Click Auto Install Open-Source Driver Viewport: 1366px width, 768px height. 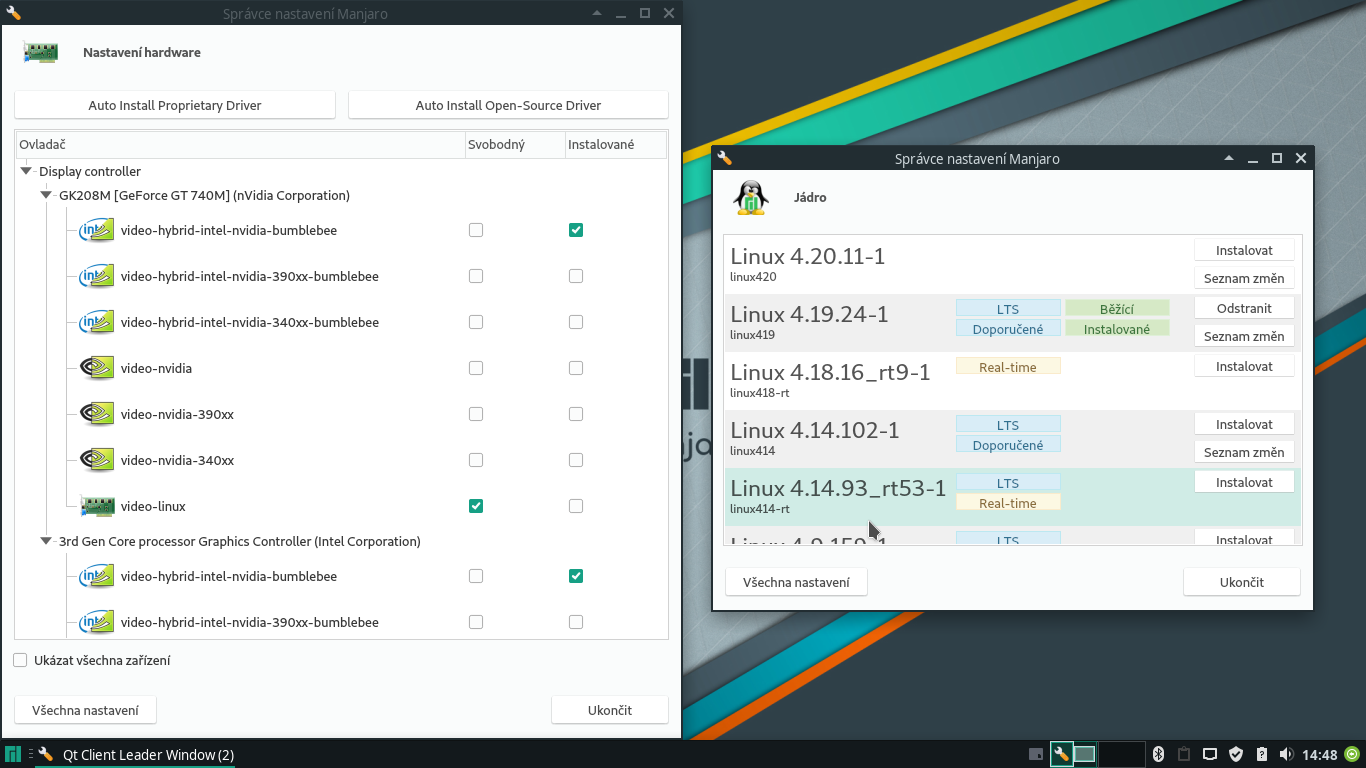[508, 105]
